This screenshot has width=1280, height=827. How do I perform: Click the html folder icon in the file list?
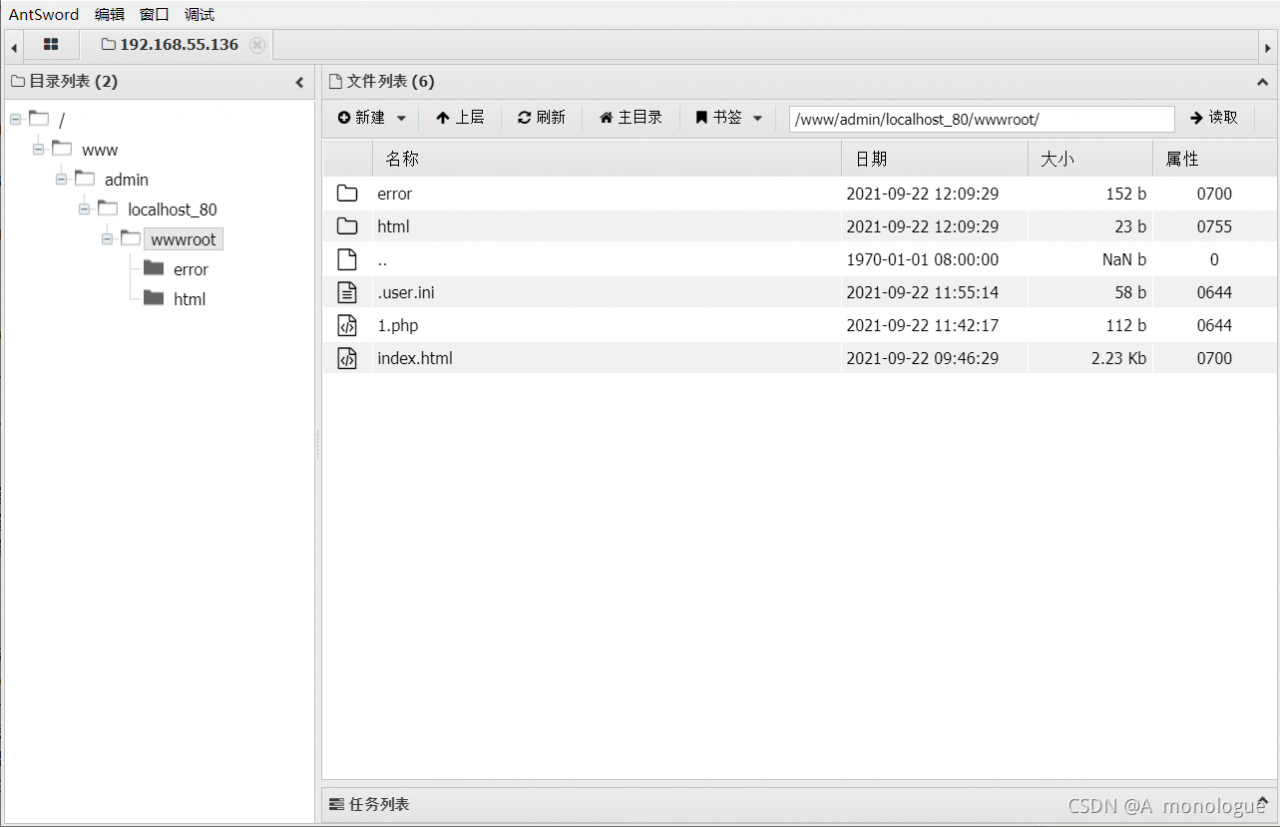pos(347,227)
